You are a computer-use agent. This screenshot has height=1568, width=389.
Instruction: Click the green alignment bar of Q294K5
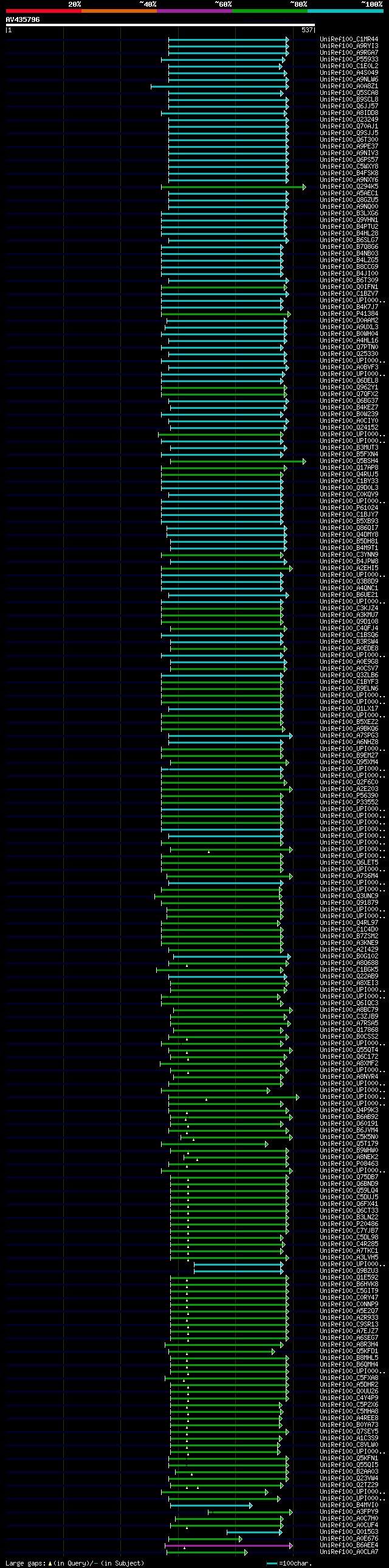click(x=233, y=187)
